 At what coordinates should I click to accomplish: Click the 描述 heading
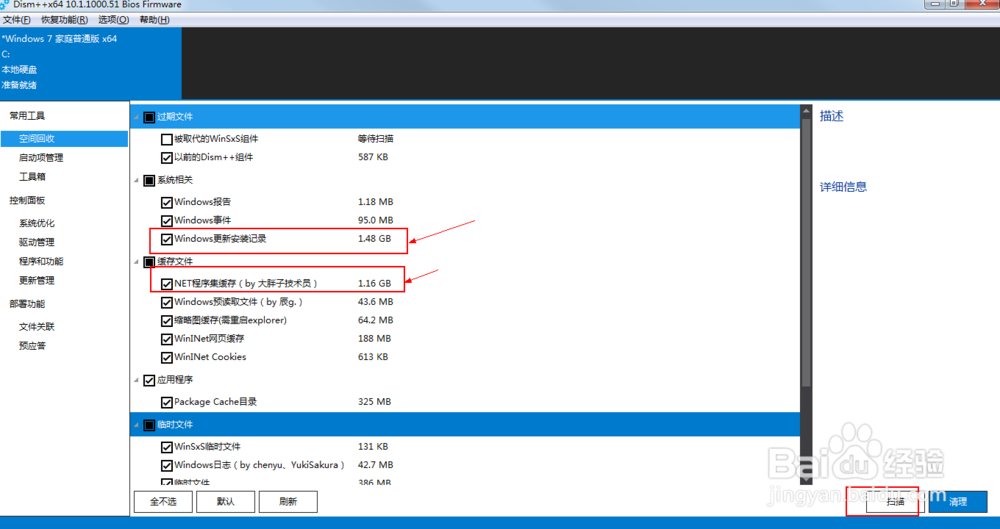(832, 116)
